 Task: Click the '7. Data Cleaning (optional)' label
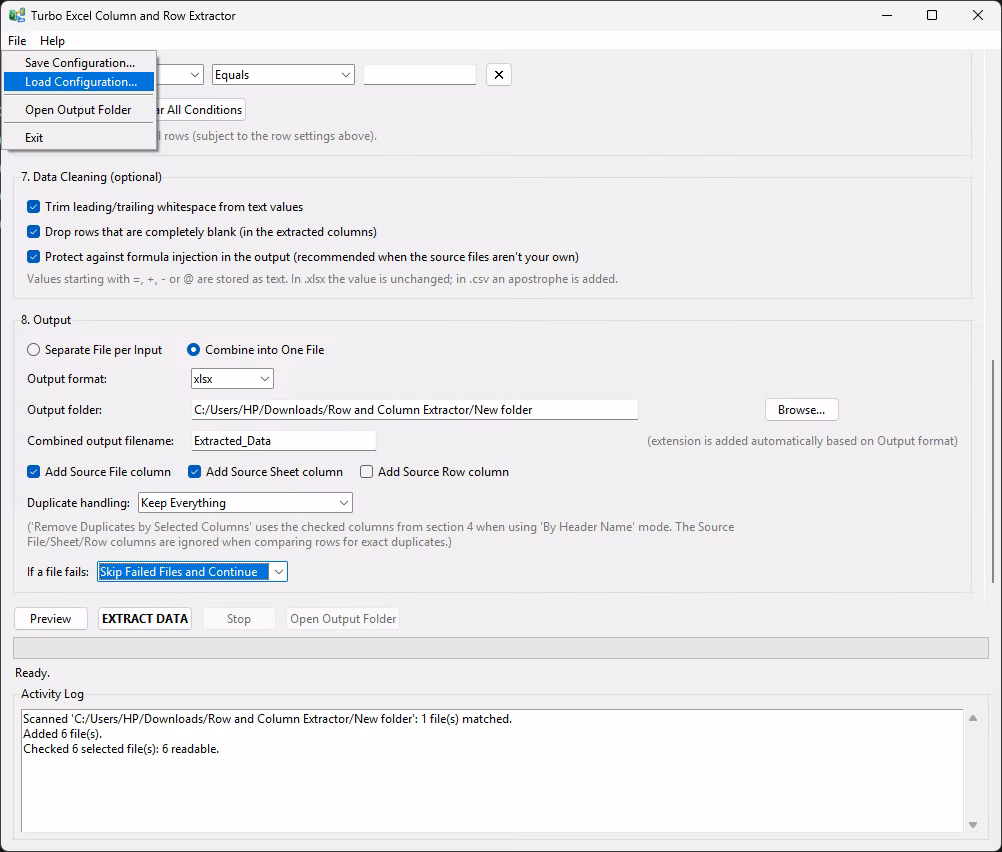tap(91, 176)
